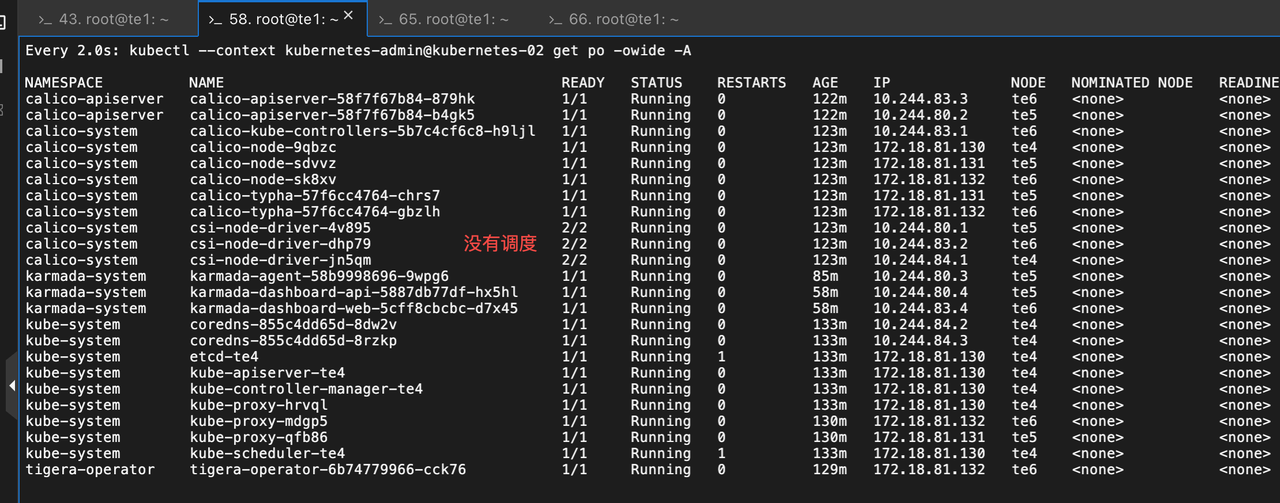Click pod name csi-node-driver-dhp79
Viewport: 1280px width, 503px height.
point(280,244)
